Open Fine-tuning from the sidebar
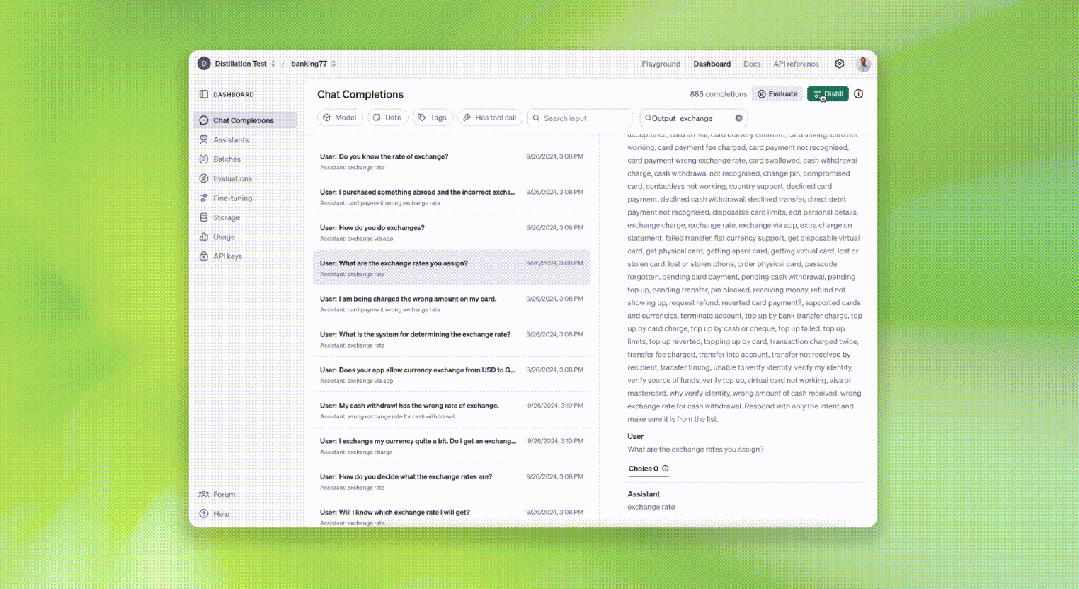 coord(232,198)
